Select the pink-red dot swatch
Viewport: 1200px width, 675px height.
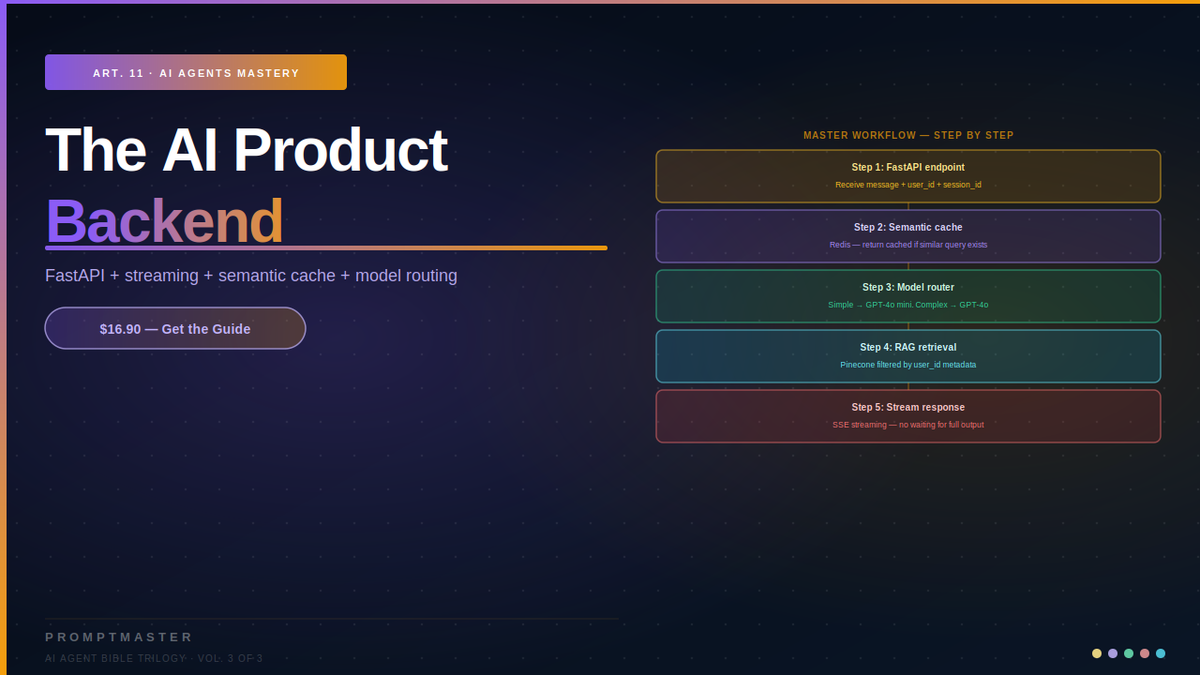click(1145, 653)
